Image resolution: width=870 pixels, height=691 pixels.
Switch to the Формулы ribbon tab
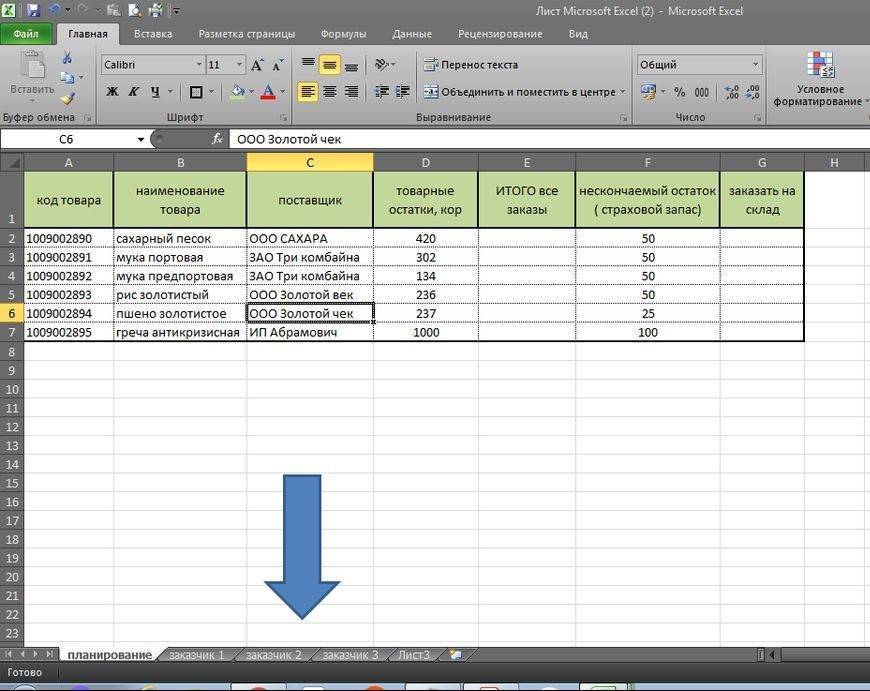click(x=343, y=33)
